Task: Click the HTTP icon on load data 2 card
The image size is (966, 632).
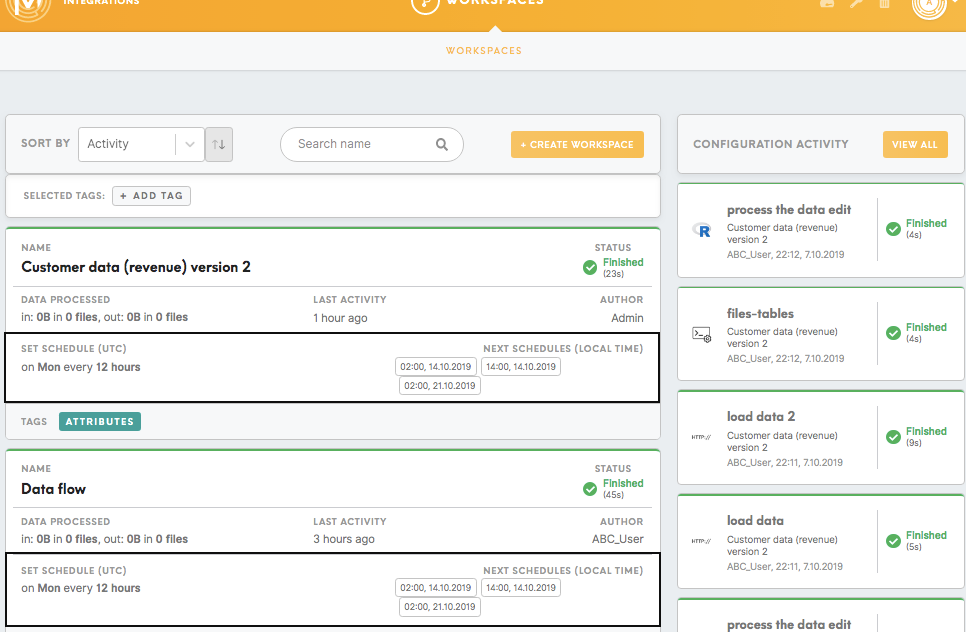Action: pyautogui.click(x=701, y=437)
